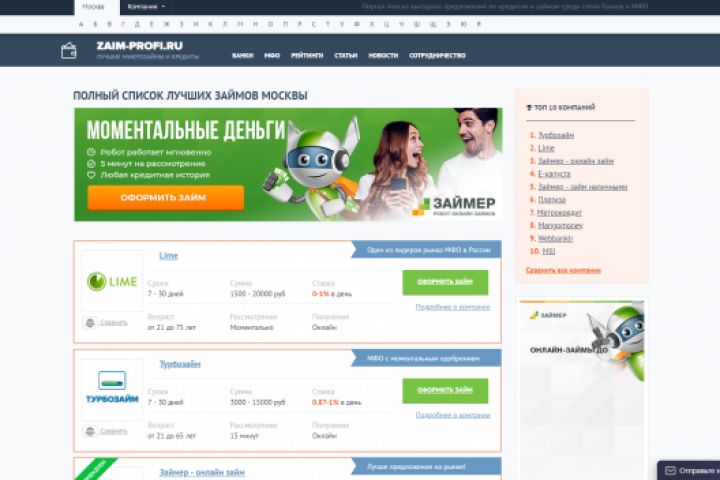Click the 1500 - 20000 руб amount
Screen dimensions: 720x480
coord(258,294)
